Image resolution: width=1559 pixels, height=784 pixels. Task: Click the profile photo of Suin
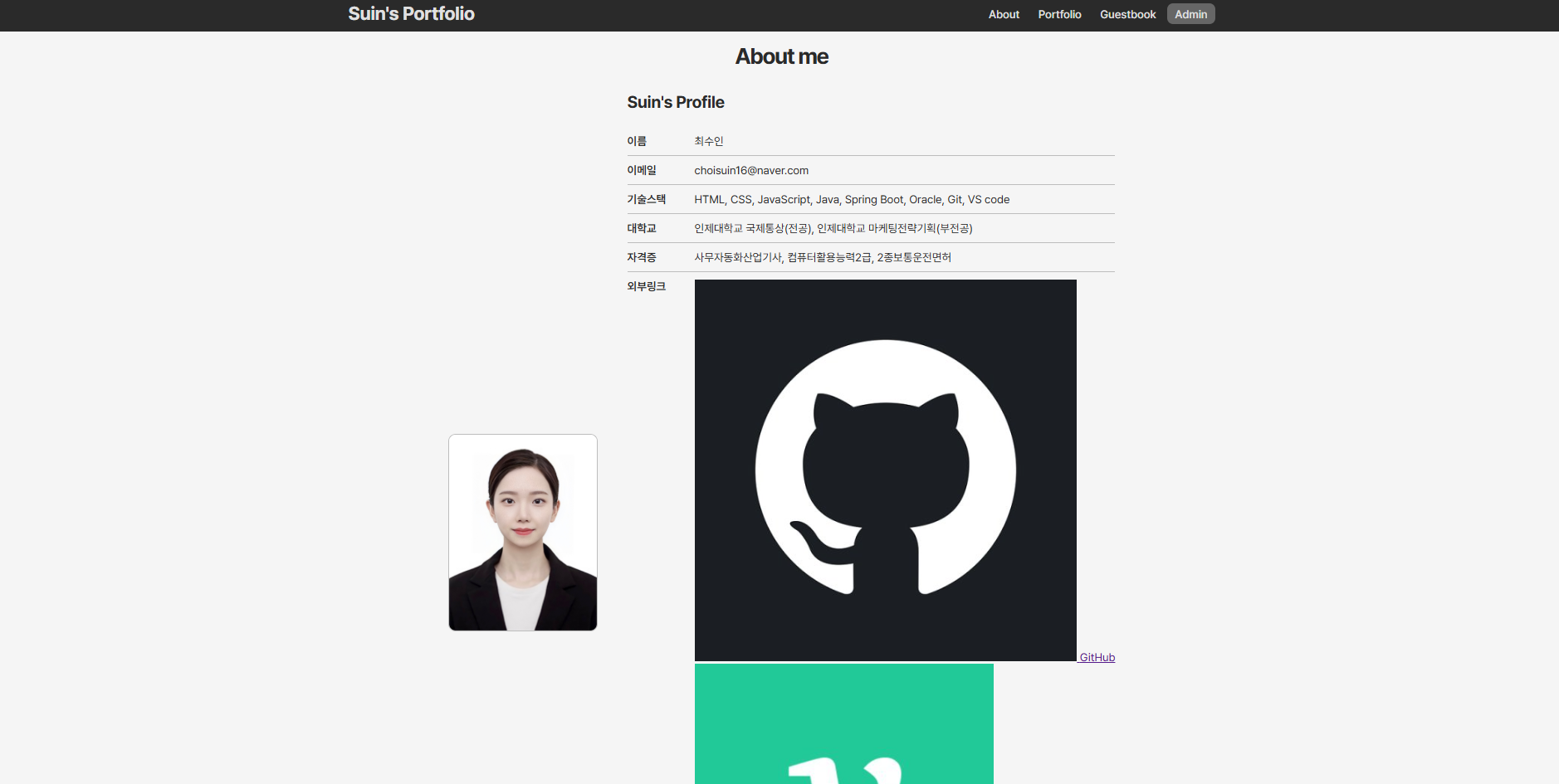[522, 532]
